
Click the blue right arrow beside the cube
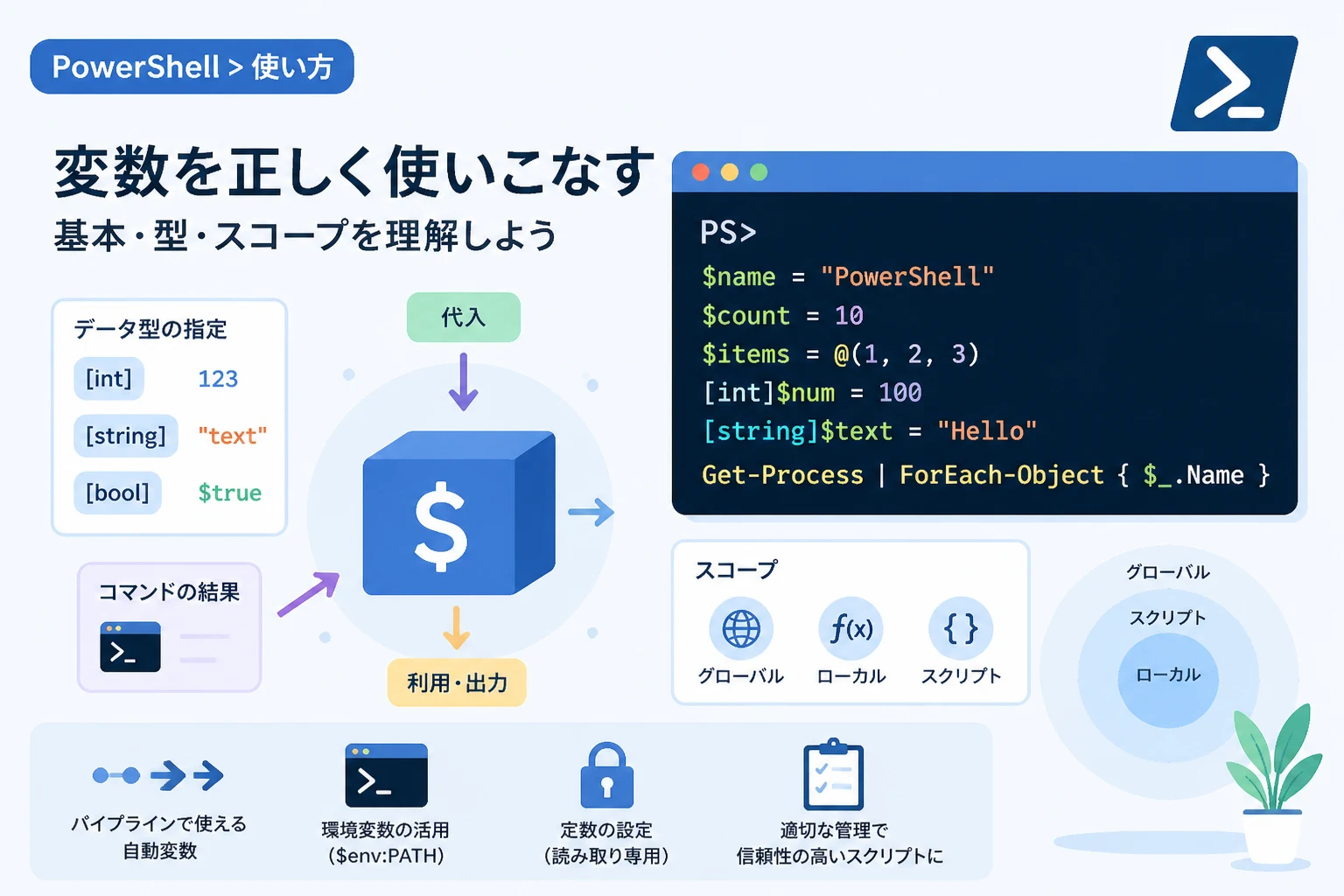(591, 512)
